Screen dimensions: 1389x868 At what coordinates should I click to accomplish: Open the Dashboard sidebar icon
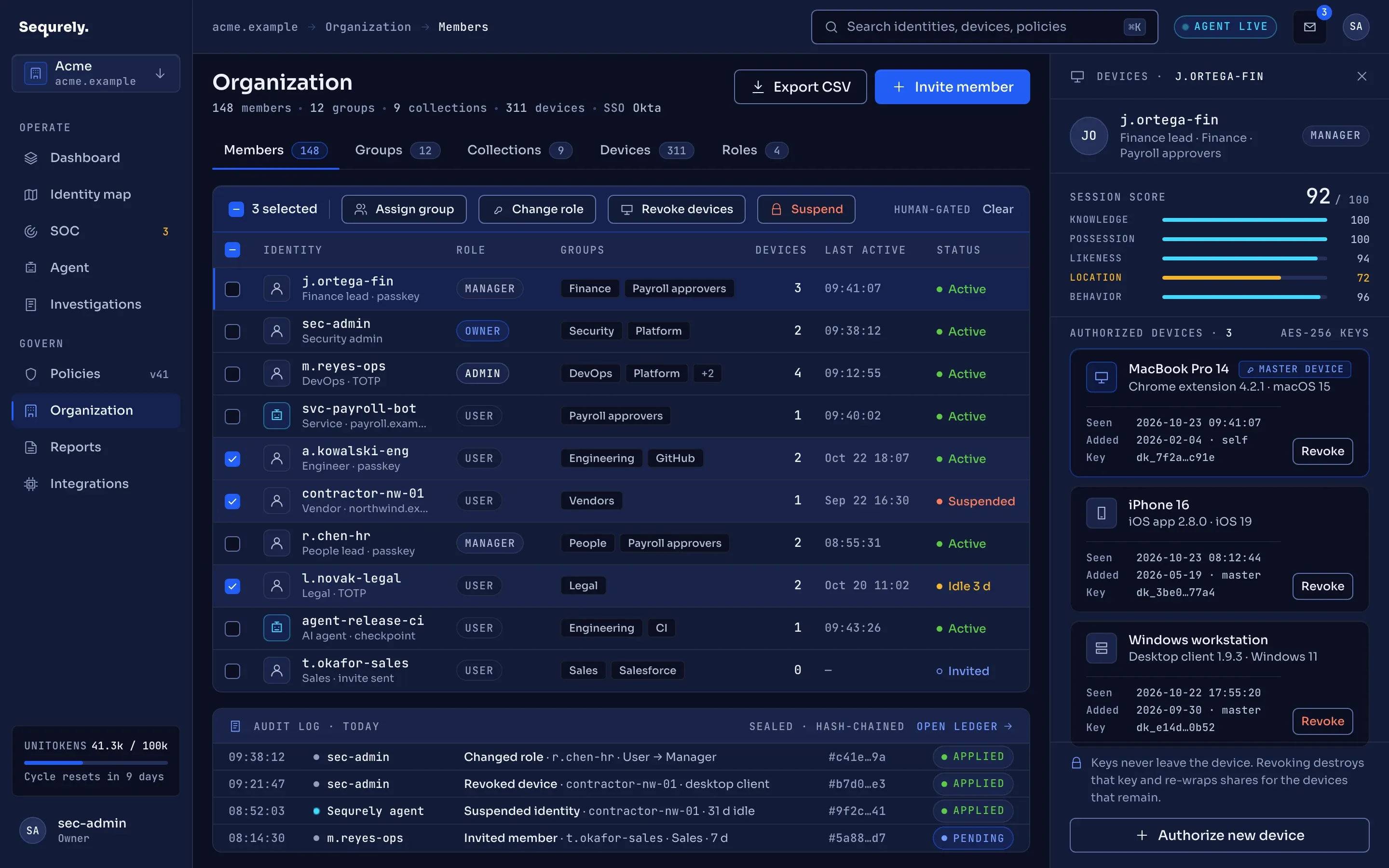31,158
